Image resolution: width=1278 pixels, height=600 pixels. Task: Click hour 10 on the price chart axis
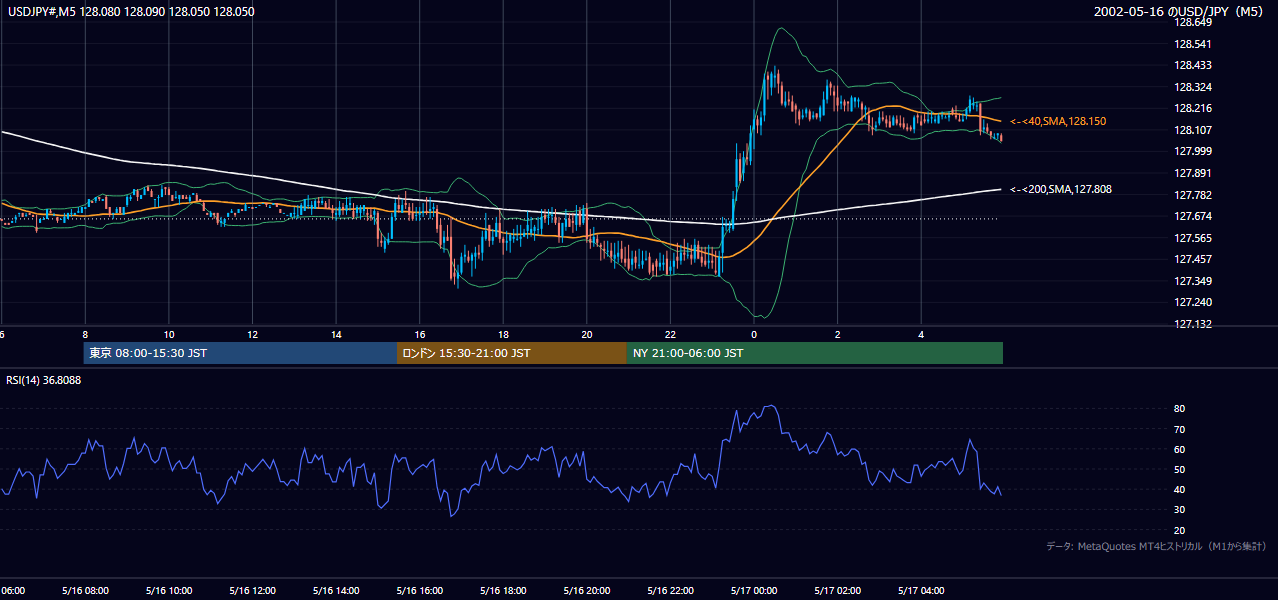169,334
